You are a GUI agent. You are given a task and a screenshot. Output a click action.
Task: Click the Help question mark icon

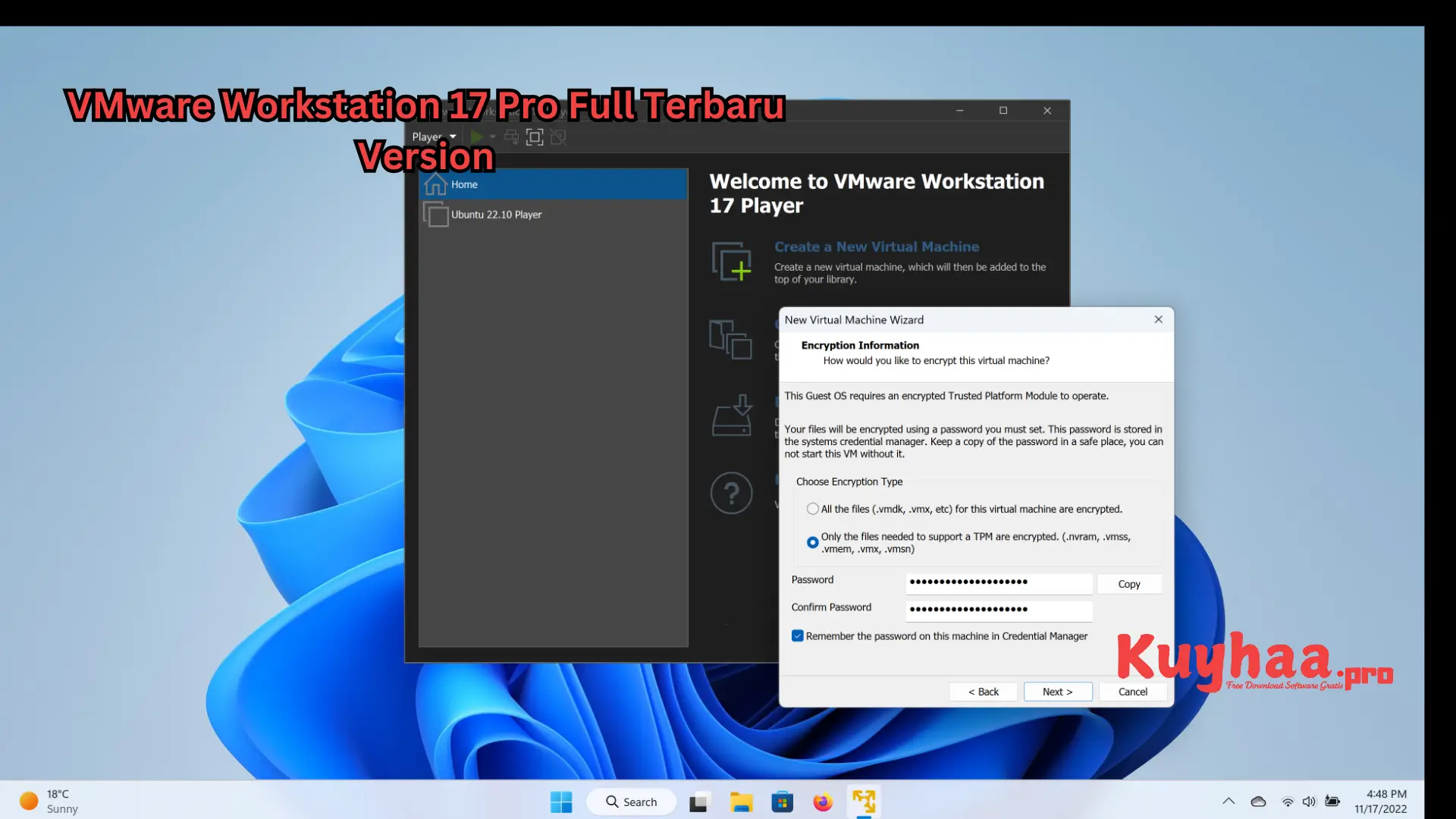731,493
